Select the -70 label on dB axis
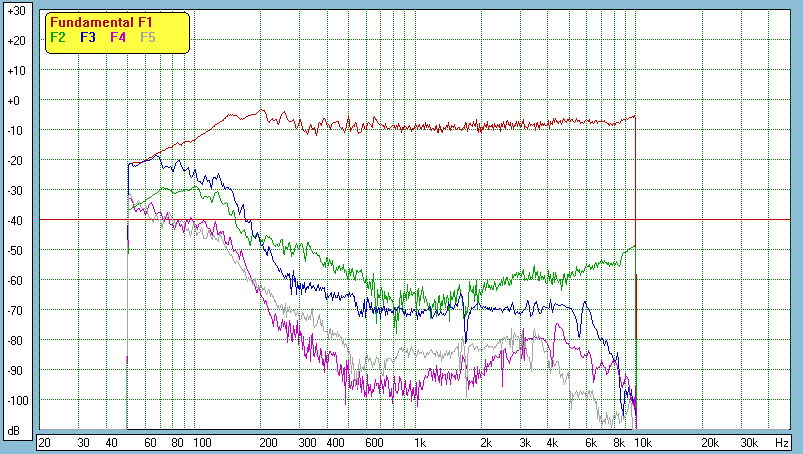This screenshot has width=803, height=454. [x=15, y=311]
